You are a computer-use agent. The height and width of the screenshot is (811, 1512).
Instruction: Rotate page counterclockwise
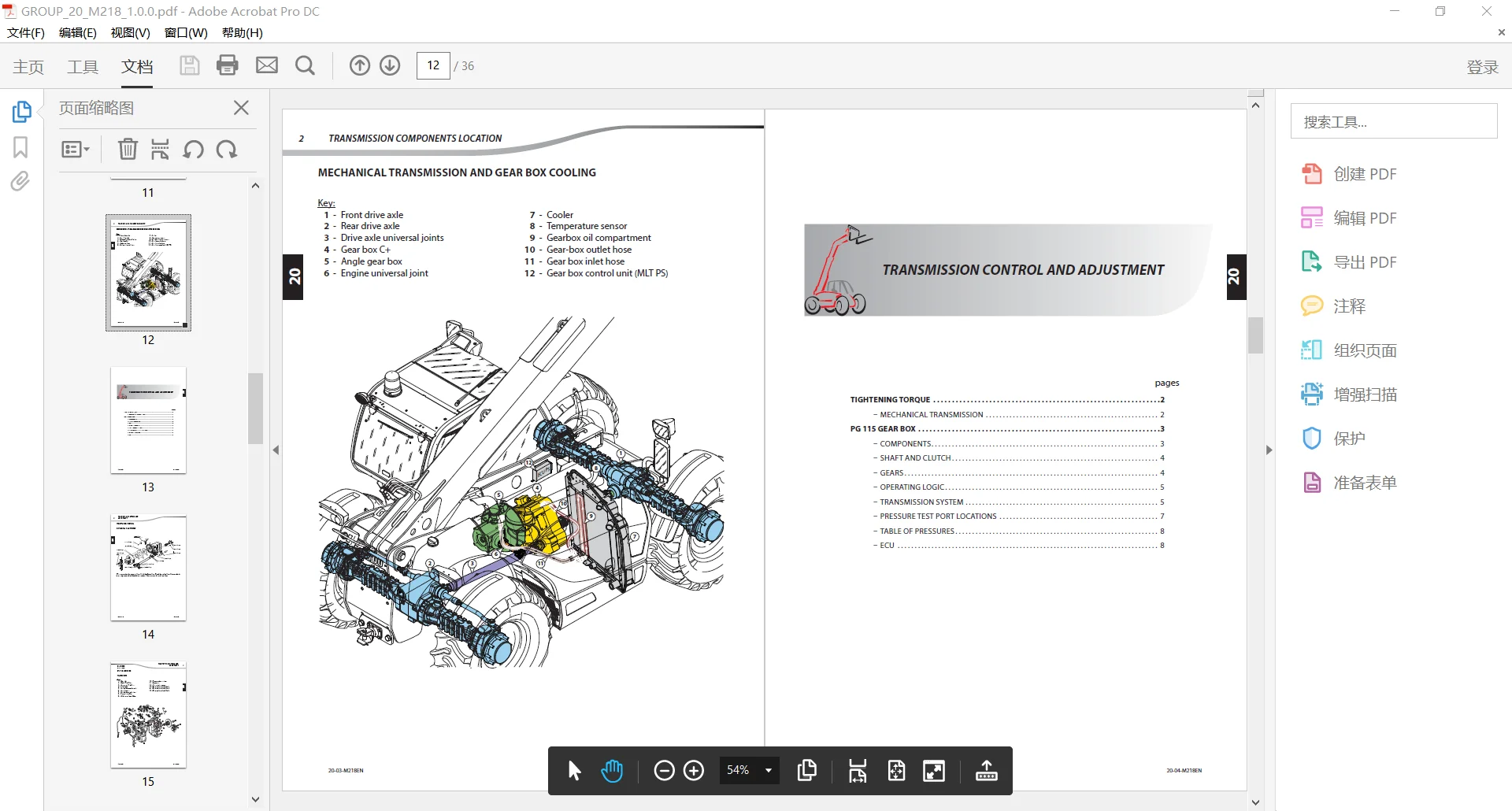194,149
